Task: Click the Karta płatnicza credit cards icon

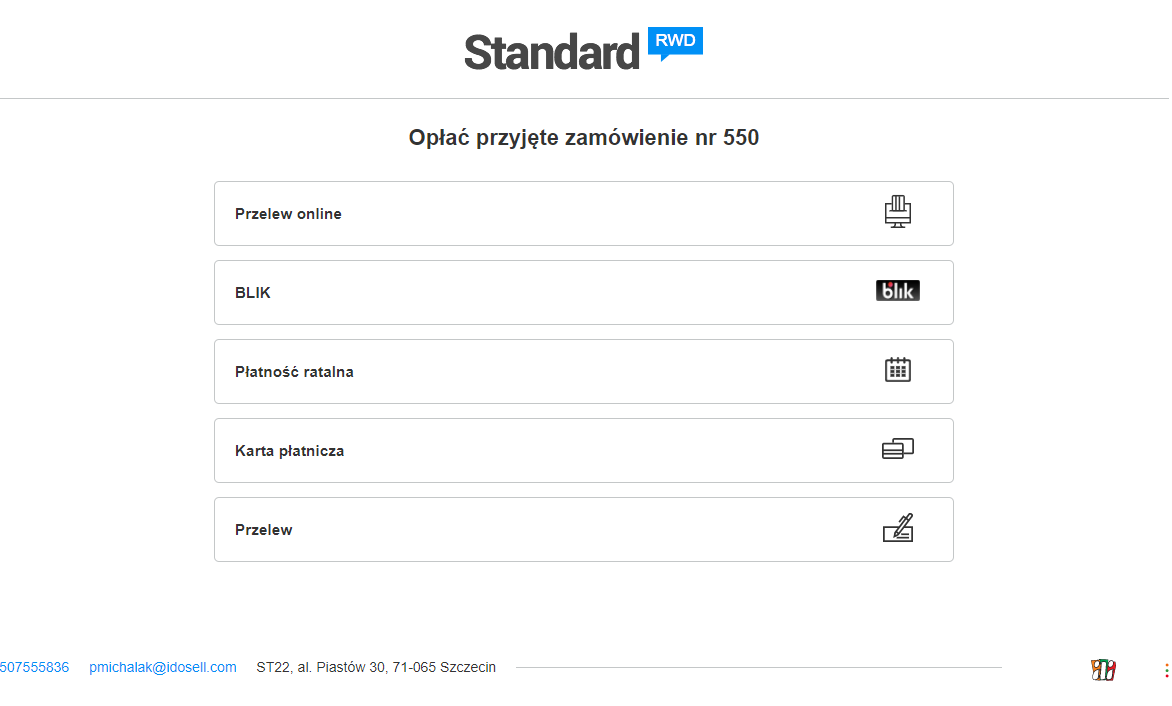Action: 898,449
